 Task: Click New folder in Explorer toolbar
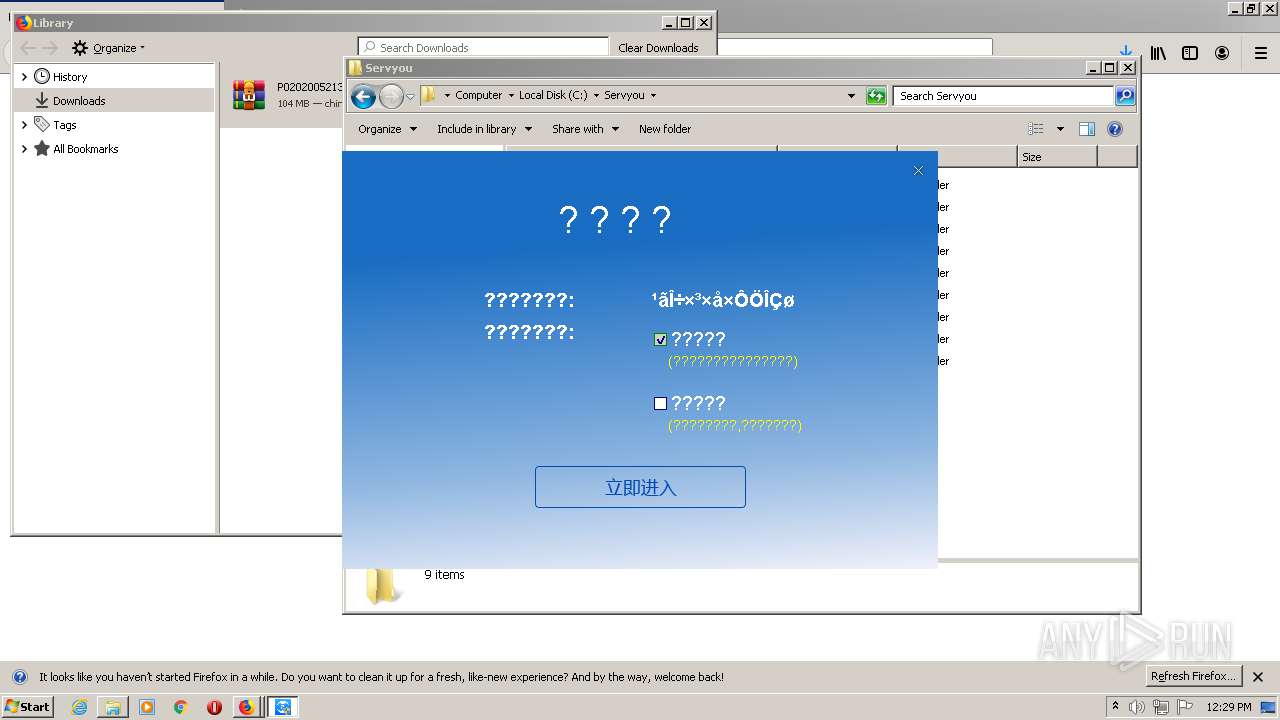click(665, 129)
